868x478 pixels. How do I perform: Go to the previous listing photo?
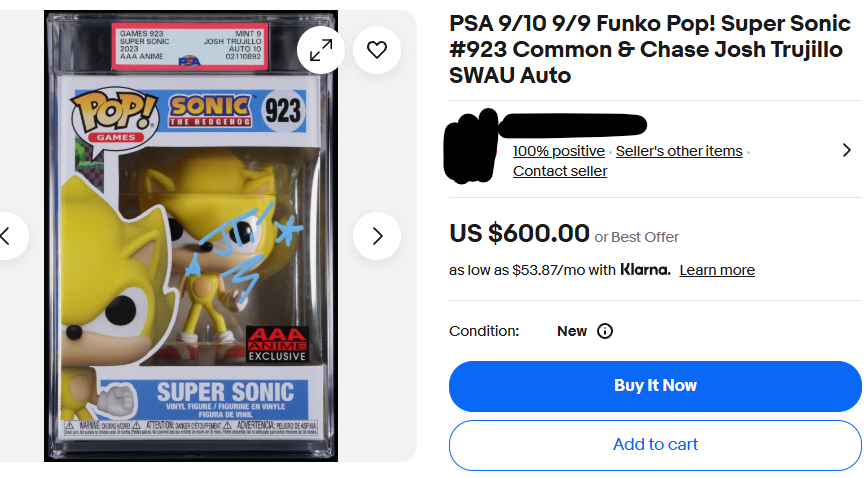tap(8, 236)
